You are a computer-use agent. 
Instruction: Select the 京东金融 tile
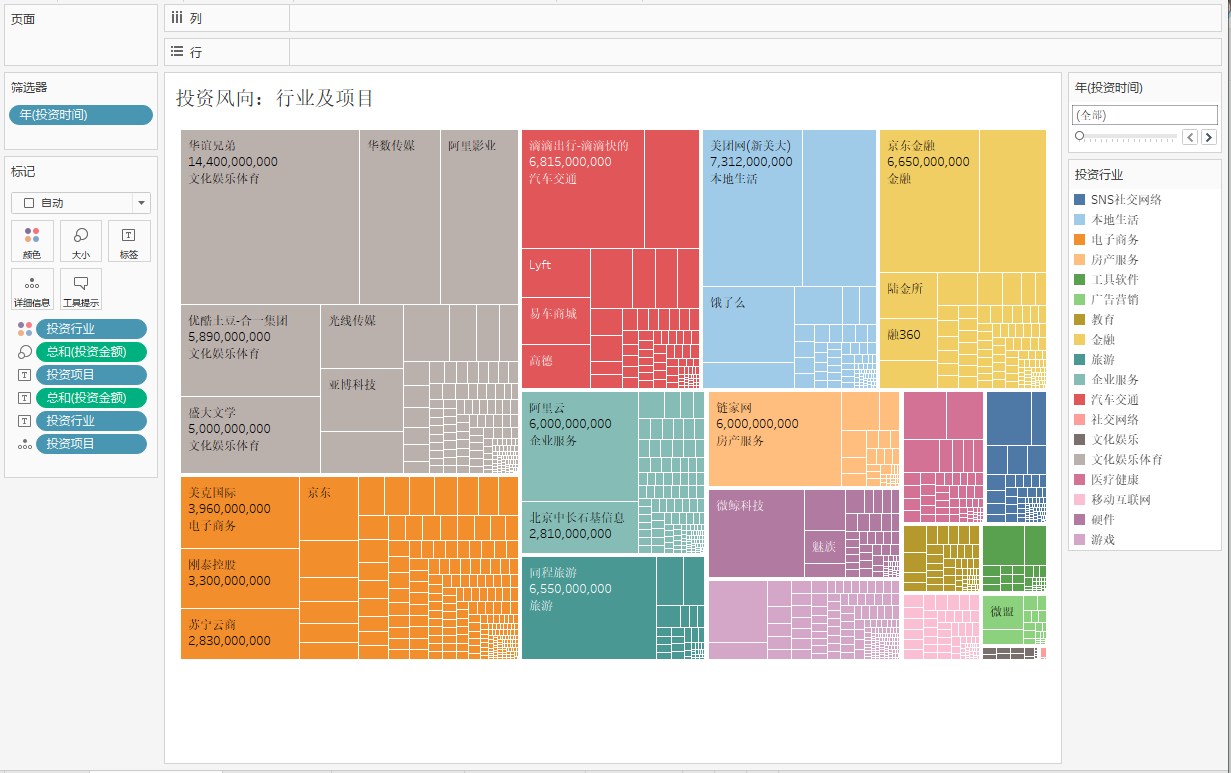(929, 201)
